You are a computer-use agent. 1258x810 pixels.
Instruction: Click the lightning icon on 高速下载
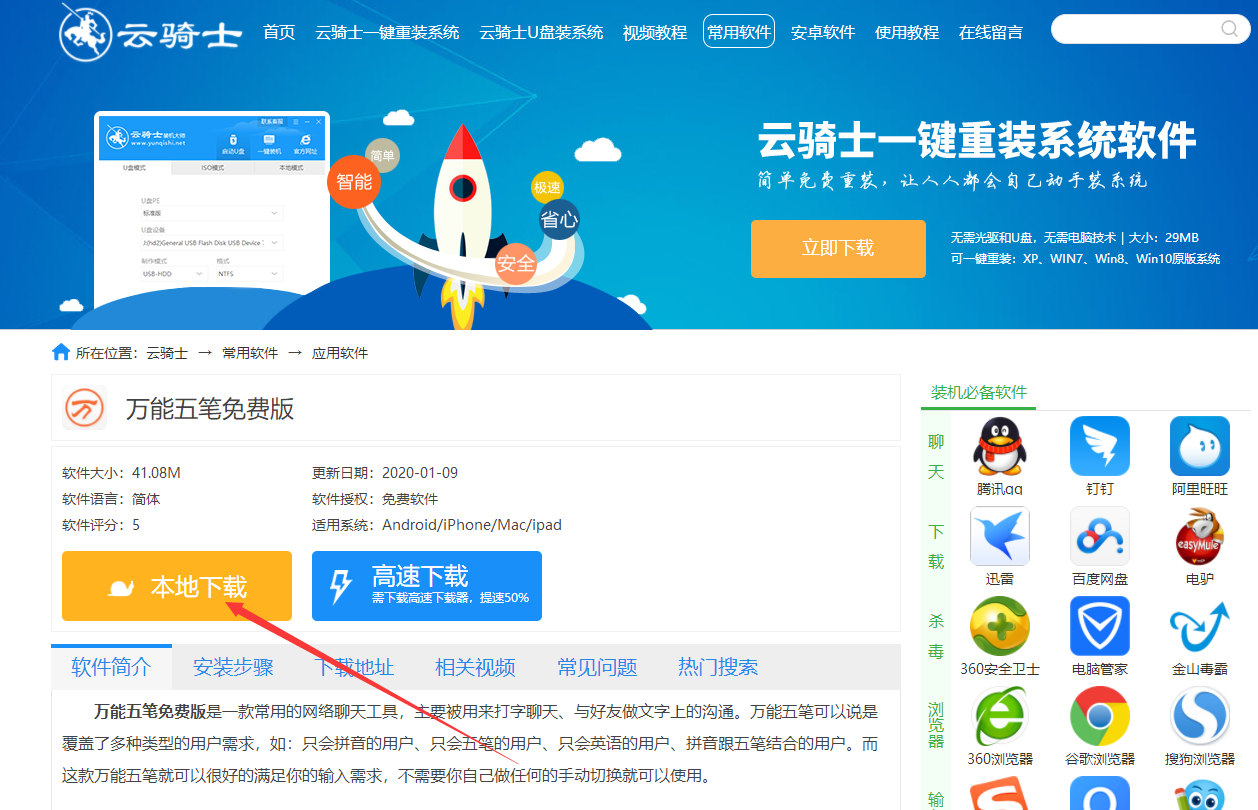tap(341, 586)
